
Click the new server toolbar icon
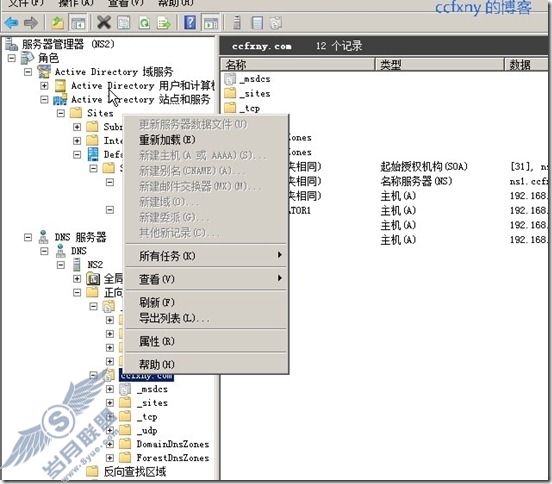tap(237, 23)
